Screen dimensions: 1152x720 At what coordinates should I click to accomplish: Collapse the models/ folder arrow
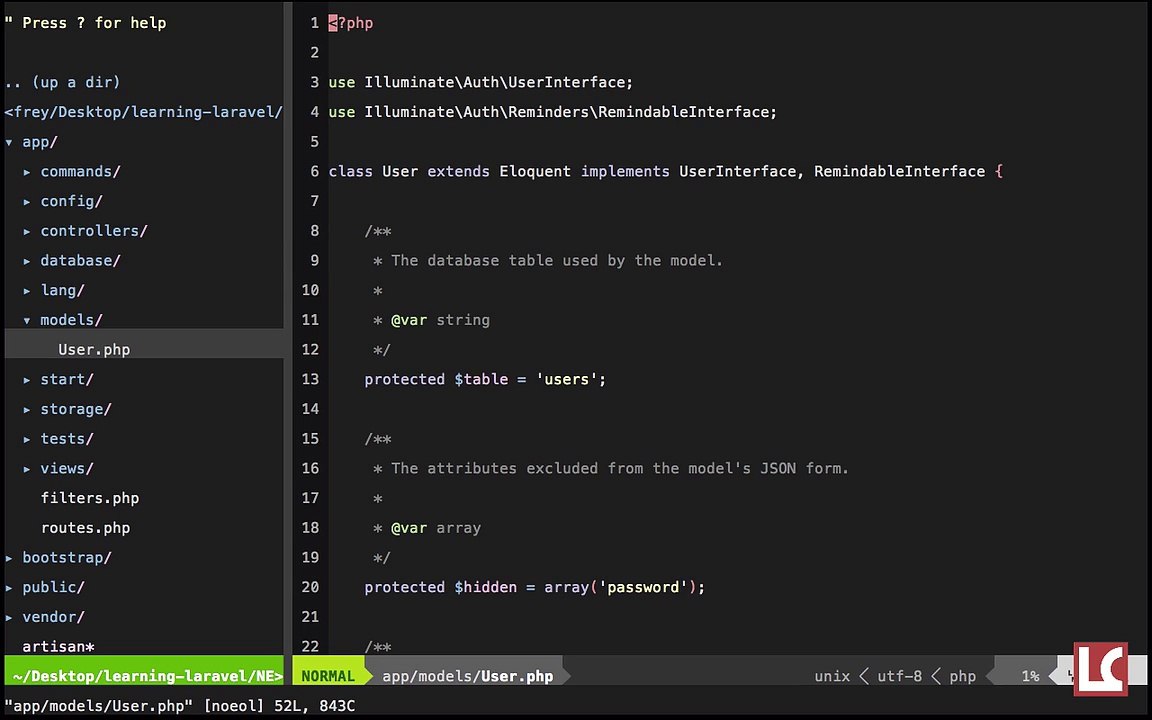pos(27,321)
